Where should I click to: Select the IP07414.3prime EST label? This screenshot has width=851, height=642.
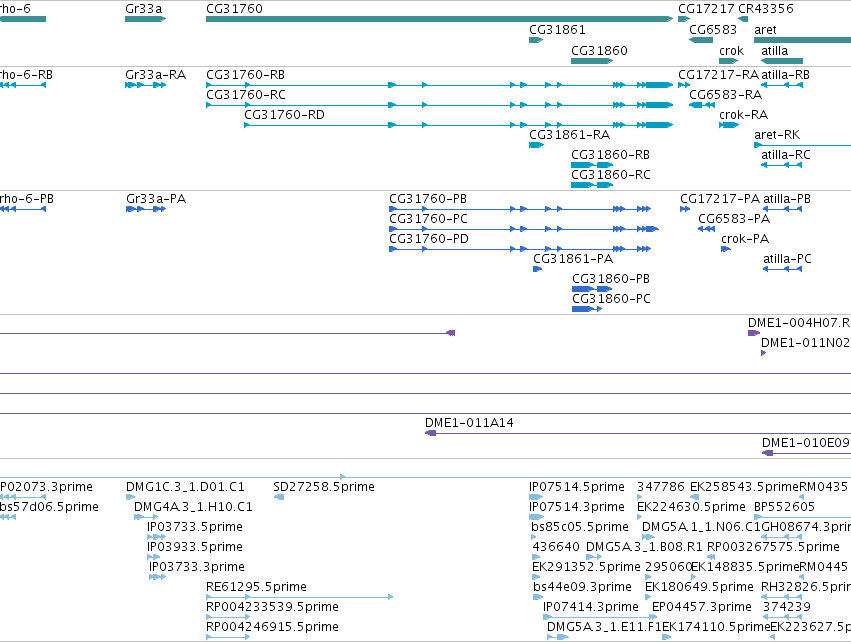coord(591,607)
